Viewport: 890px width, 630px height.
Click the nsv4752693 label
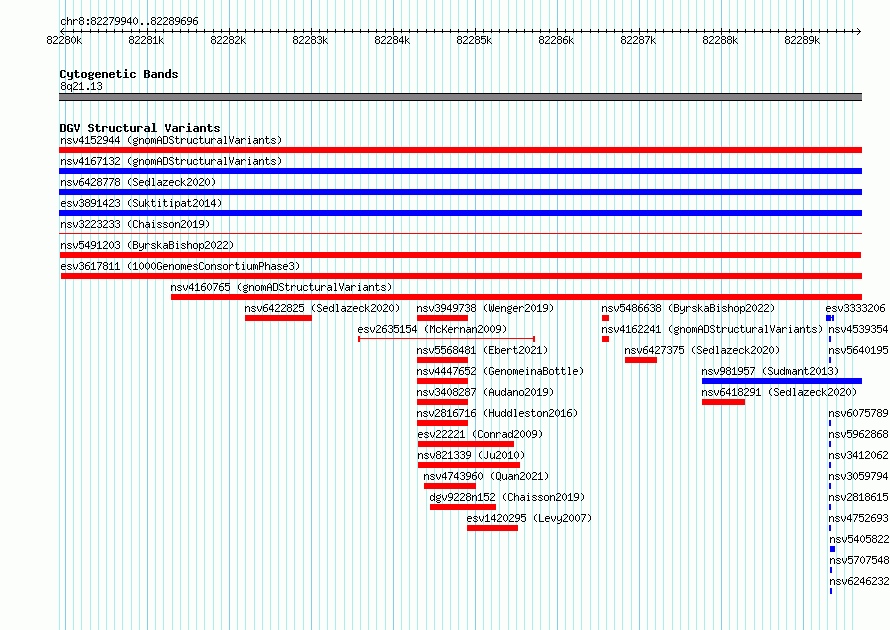click(858, 518)
